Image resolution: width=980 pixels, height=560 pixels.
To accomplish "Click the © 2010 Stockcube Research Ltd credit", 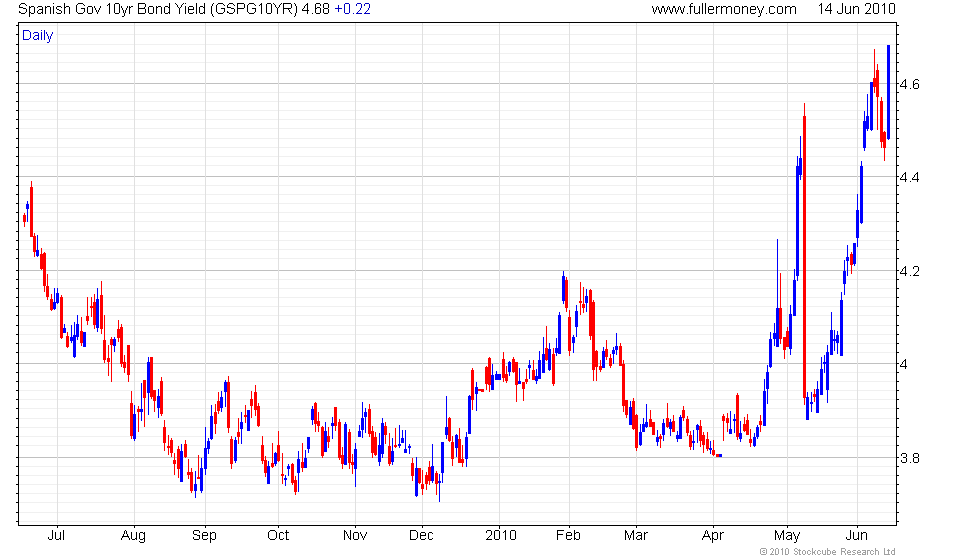I will point(828,552).
